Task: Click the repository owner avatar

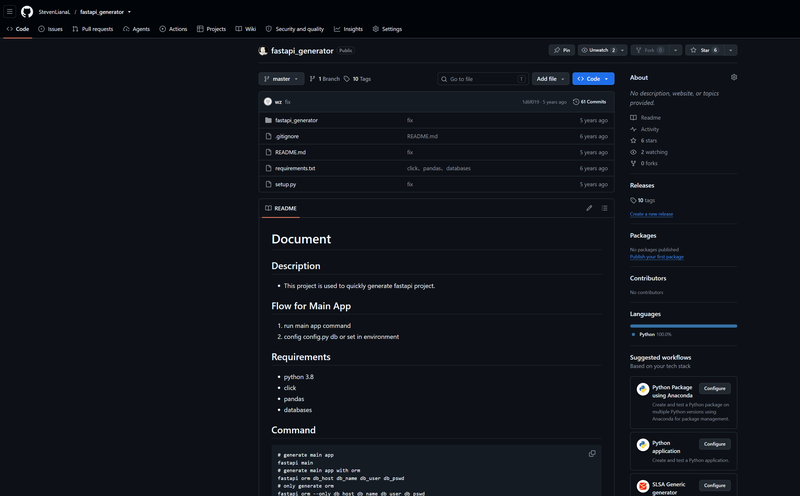Action: (x=263, y=51)
